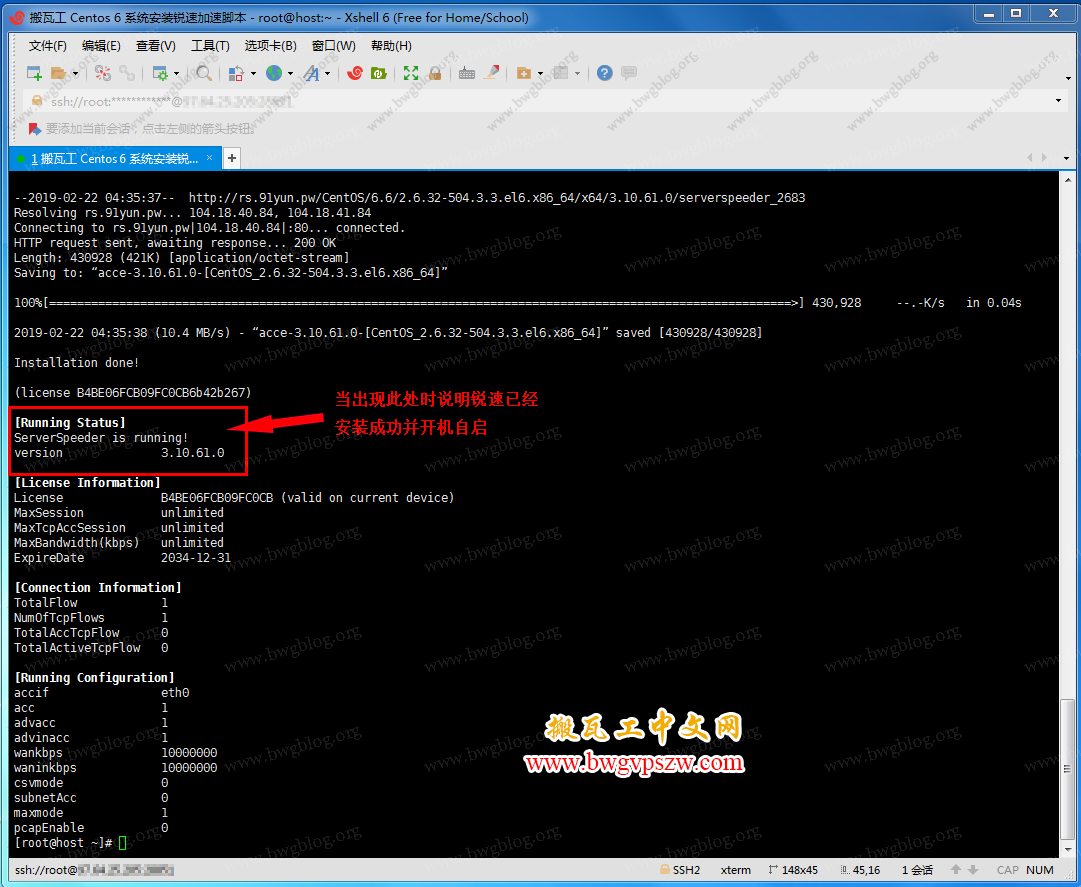Expand the Properties dropdown arrow

click(176, 74)
